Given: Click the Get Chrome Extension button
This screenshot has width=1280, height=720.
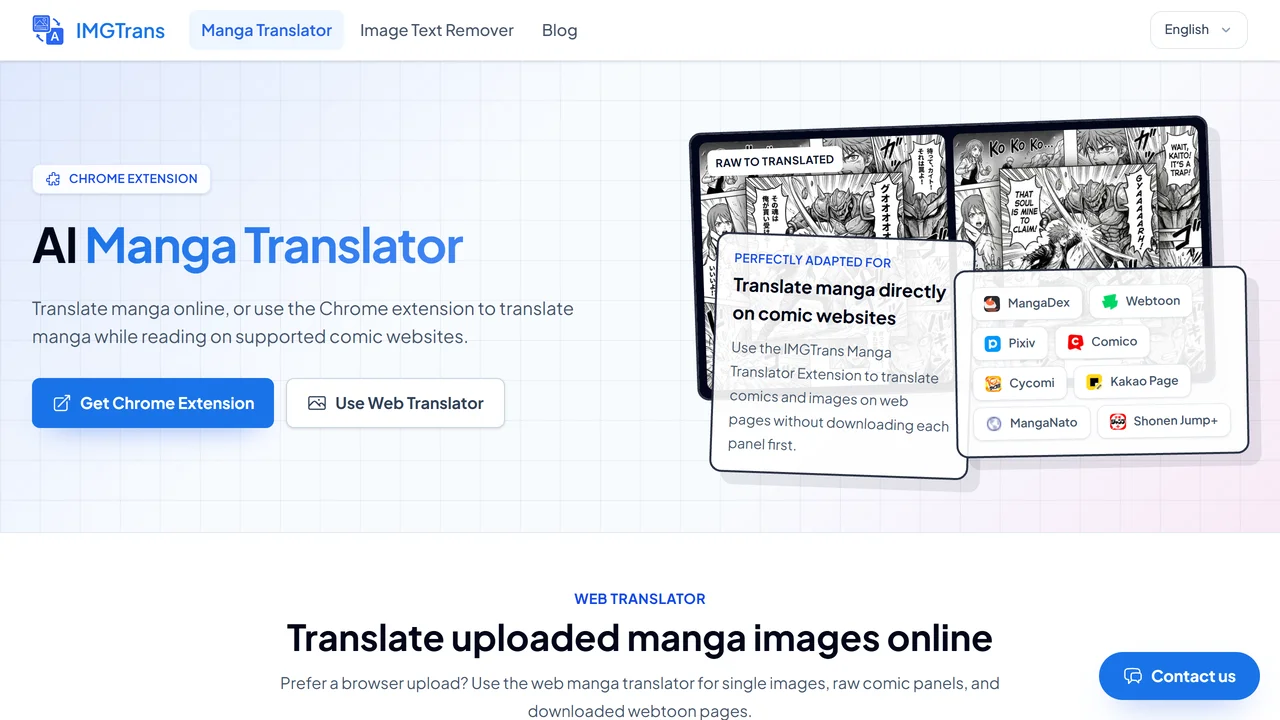Looking at the screenshot, I should point(153,403).
